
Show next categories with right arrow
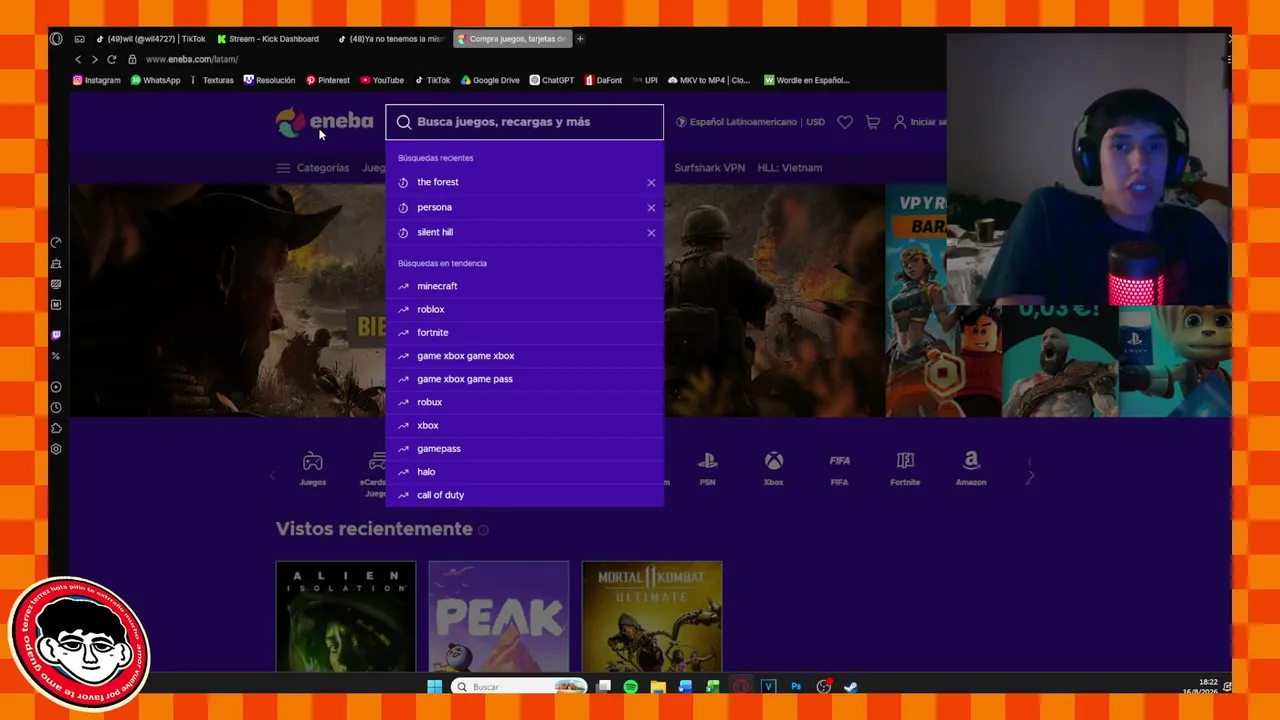(x=1030, y=477)
